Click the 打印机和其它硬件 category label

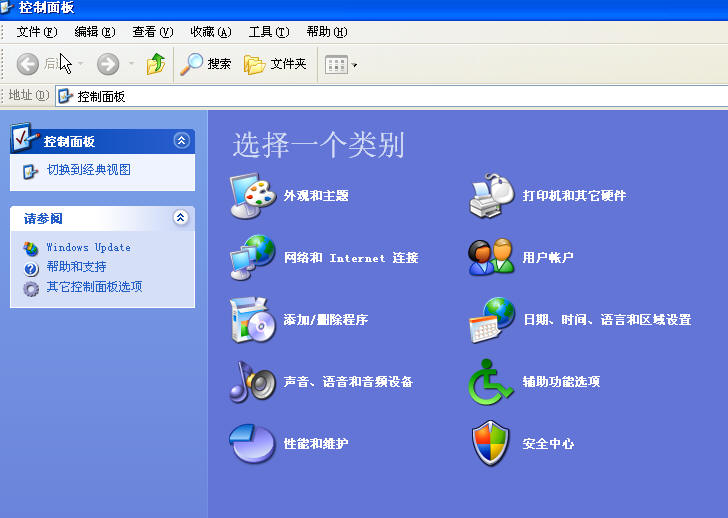point(574,195)
